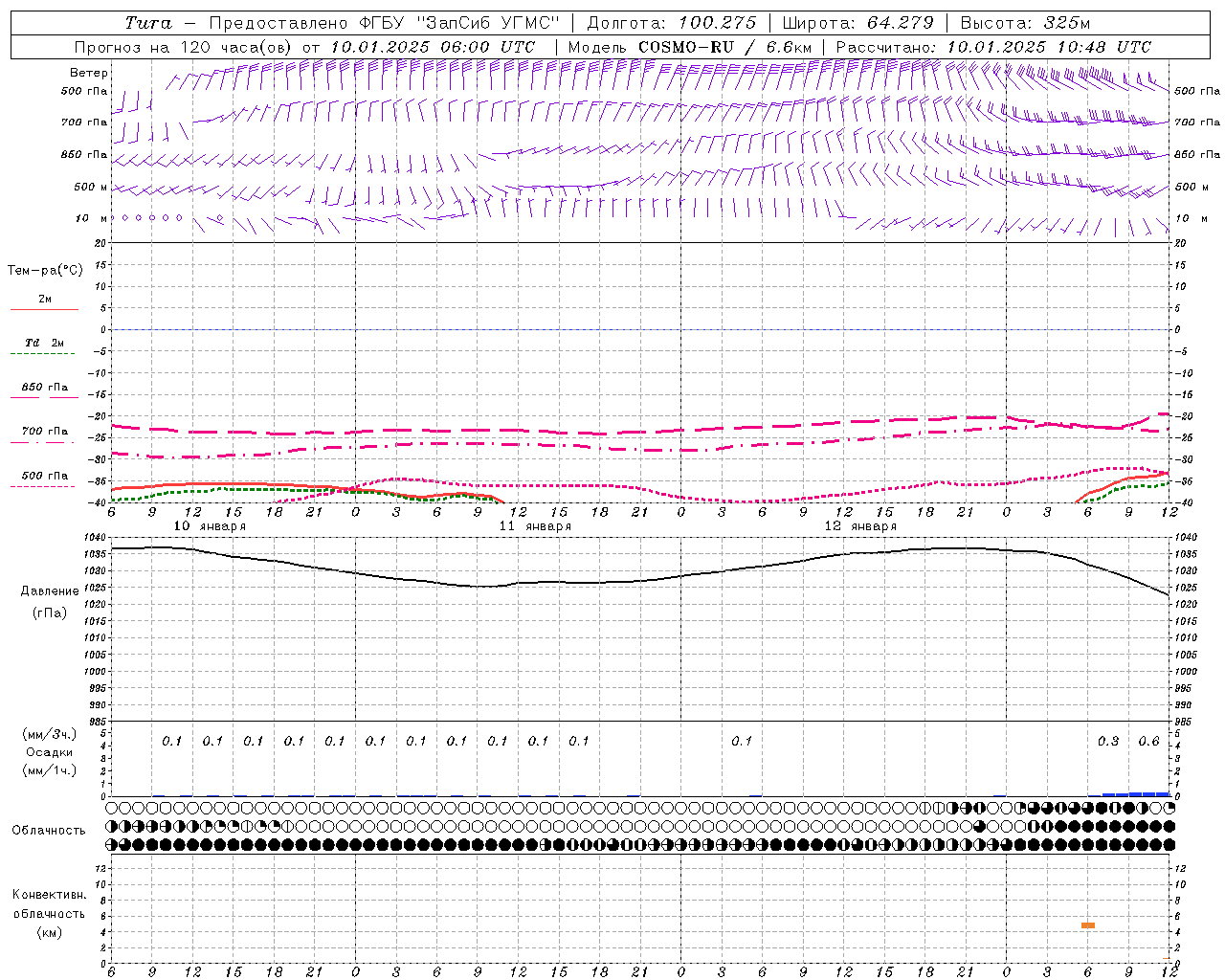Click the "Модель COSMO-RU / 6.6км" text
The height and width of the screenshot is (980, 1225).
click(x=690, y=47)
